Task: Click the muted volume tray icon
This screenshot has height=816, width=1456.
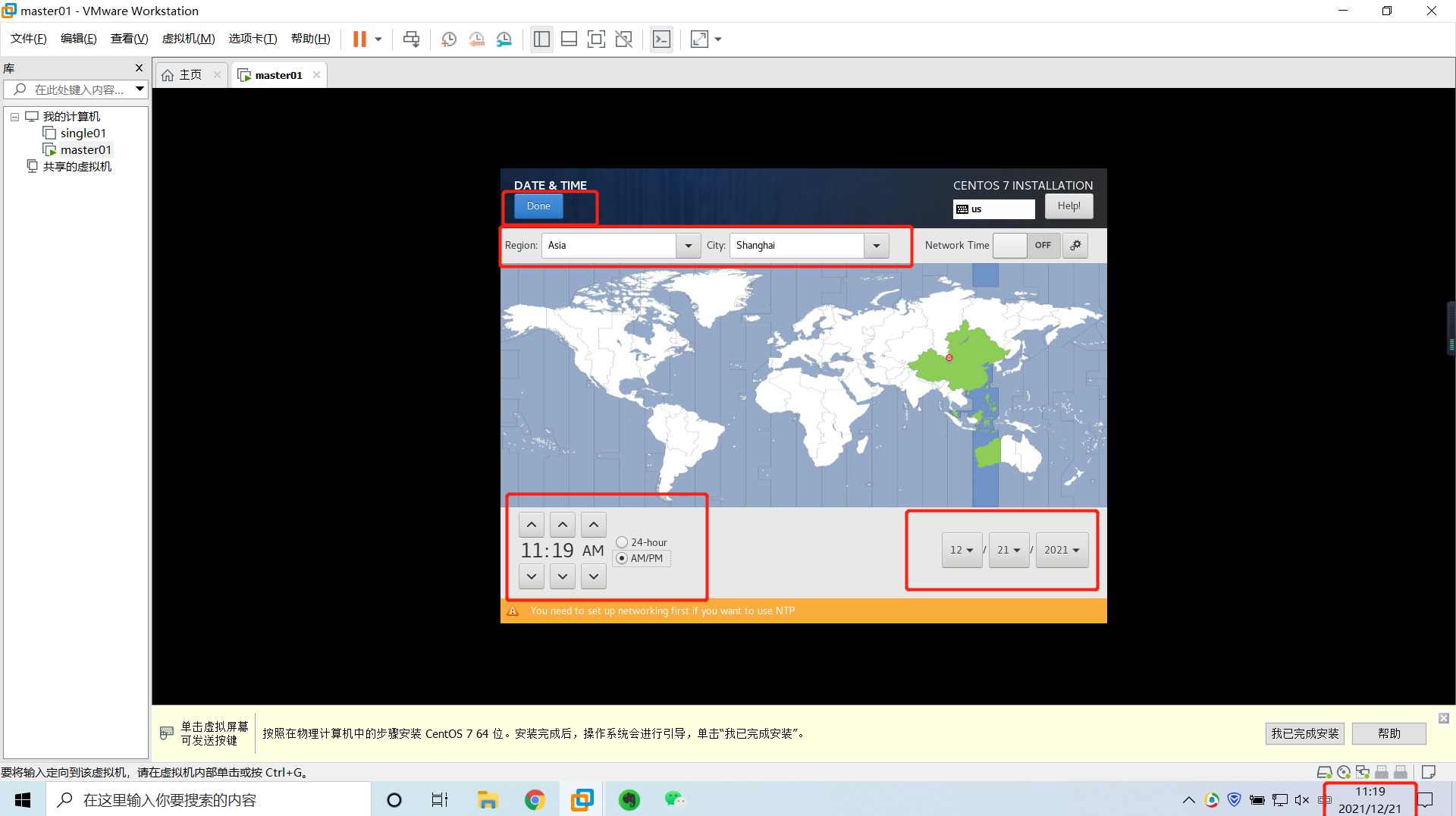Action: click(x=1302, y=800)
